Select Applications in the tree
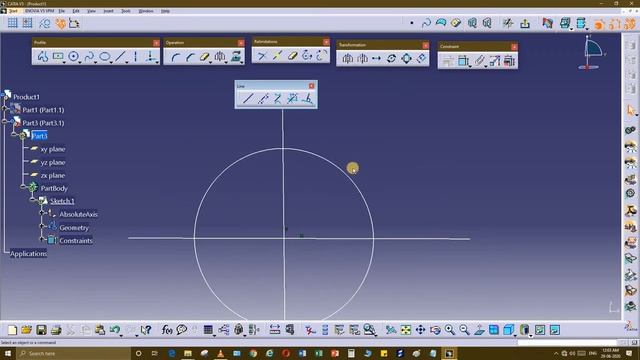640x360 pixels. pyautogui.click(x=29, y=254)
